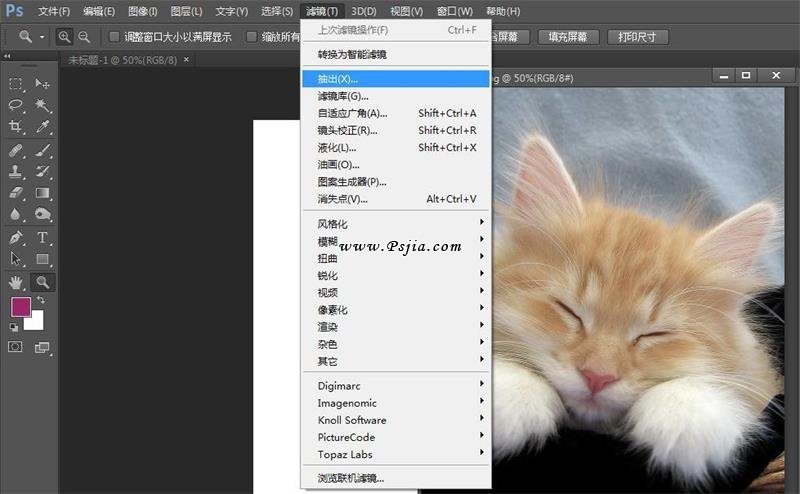Image resolution: width=800 pixels, height=494 pixels.
Task: Select the Clone Stamp tool
Action: [x=16, y=171]
